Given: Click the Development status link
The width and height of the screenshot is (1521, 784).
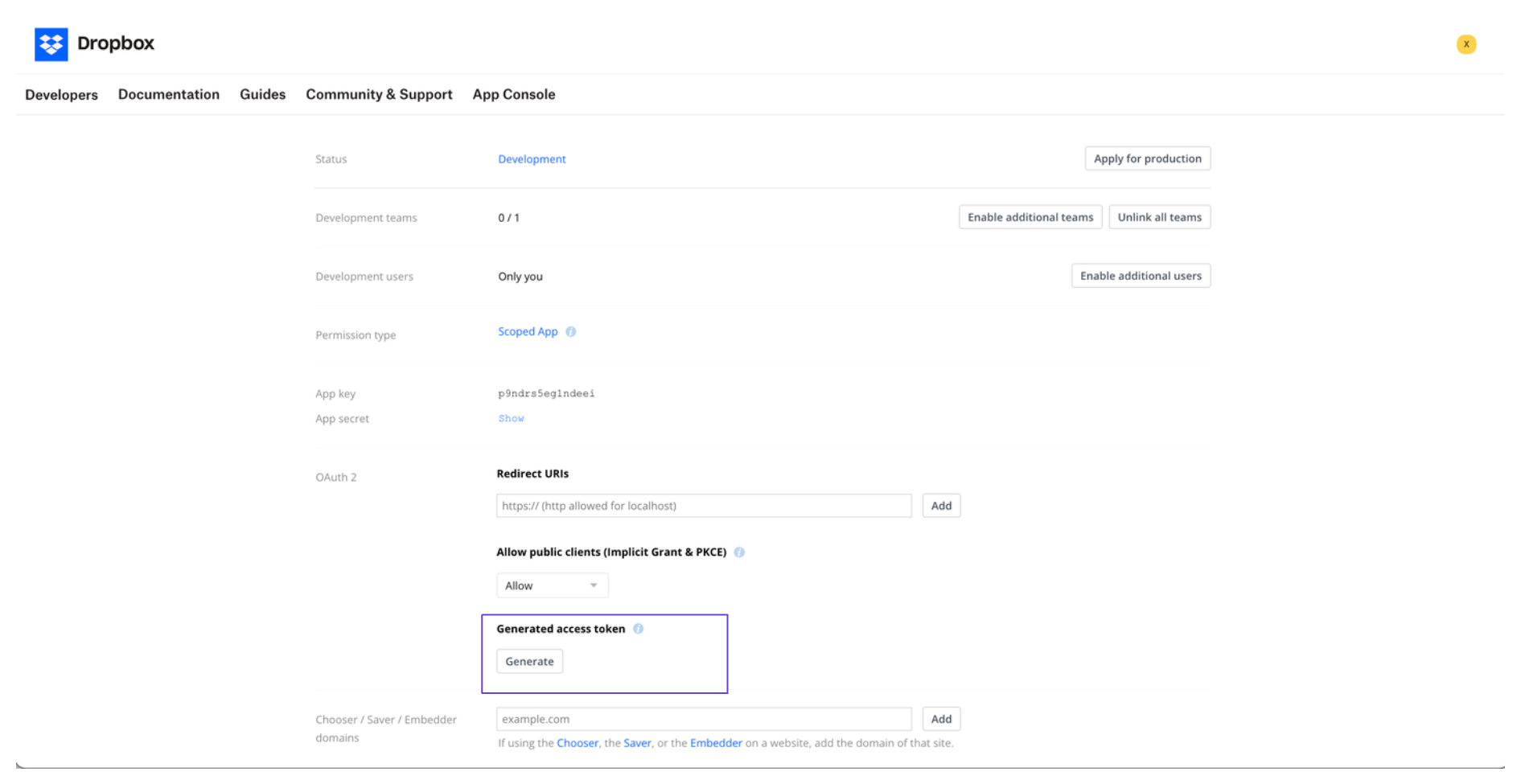Looking at the screenshot, I should 532,159.
